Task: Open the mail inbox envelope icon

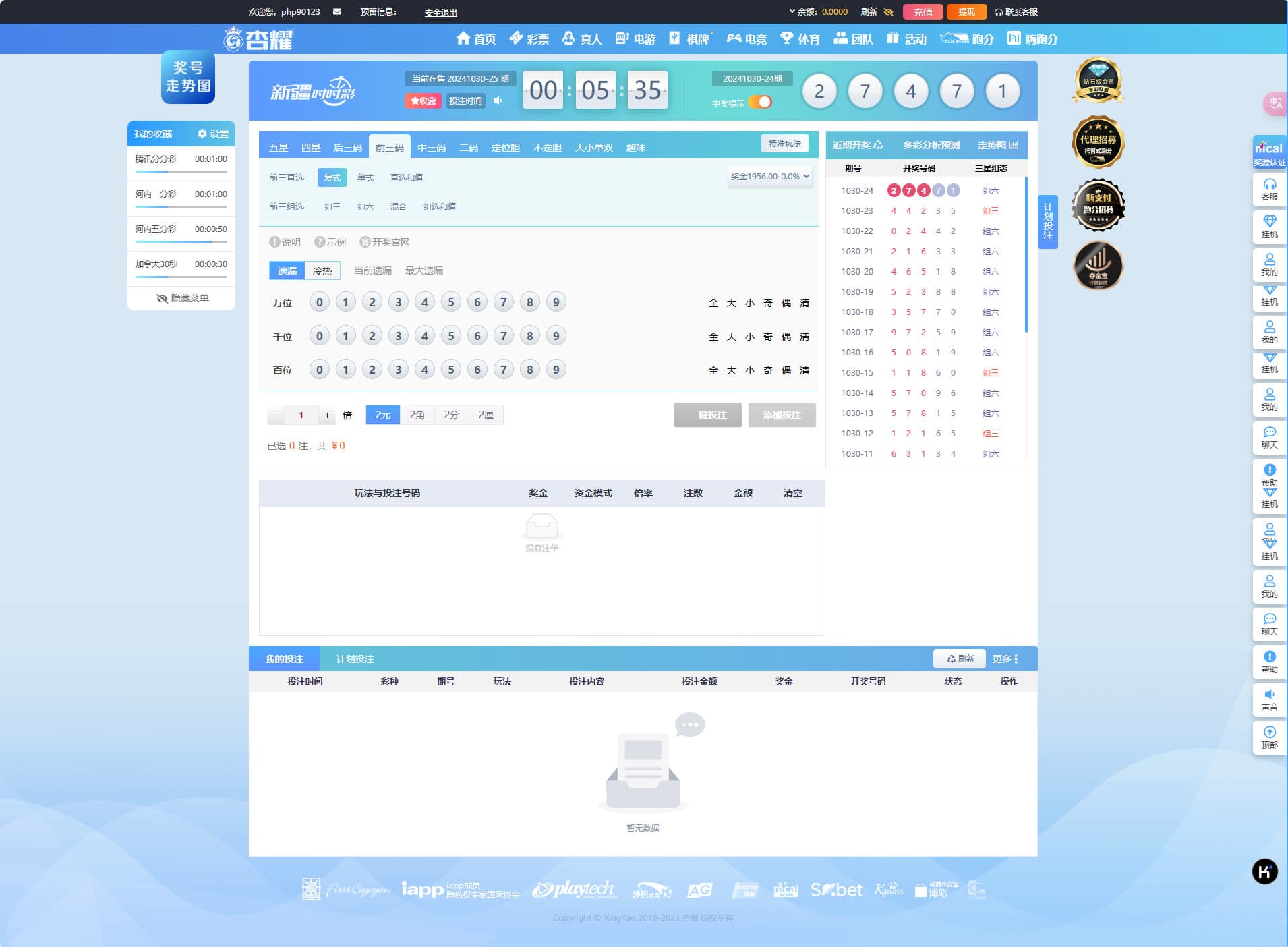Action: (337, 11)
